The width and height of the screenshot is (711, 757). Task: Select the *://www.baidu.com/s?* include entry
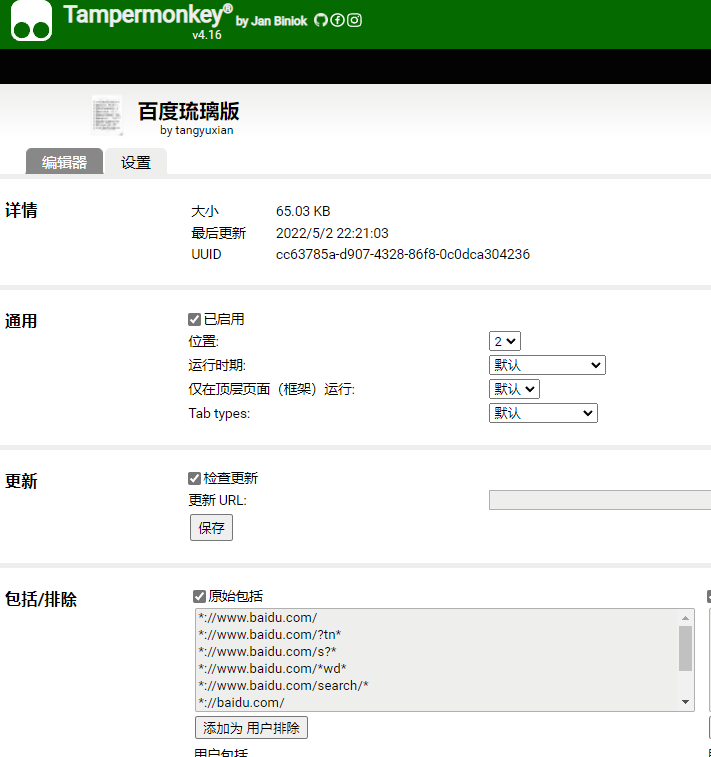tap(267, 651)
